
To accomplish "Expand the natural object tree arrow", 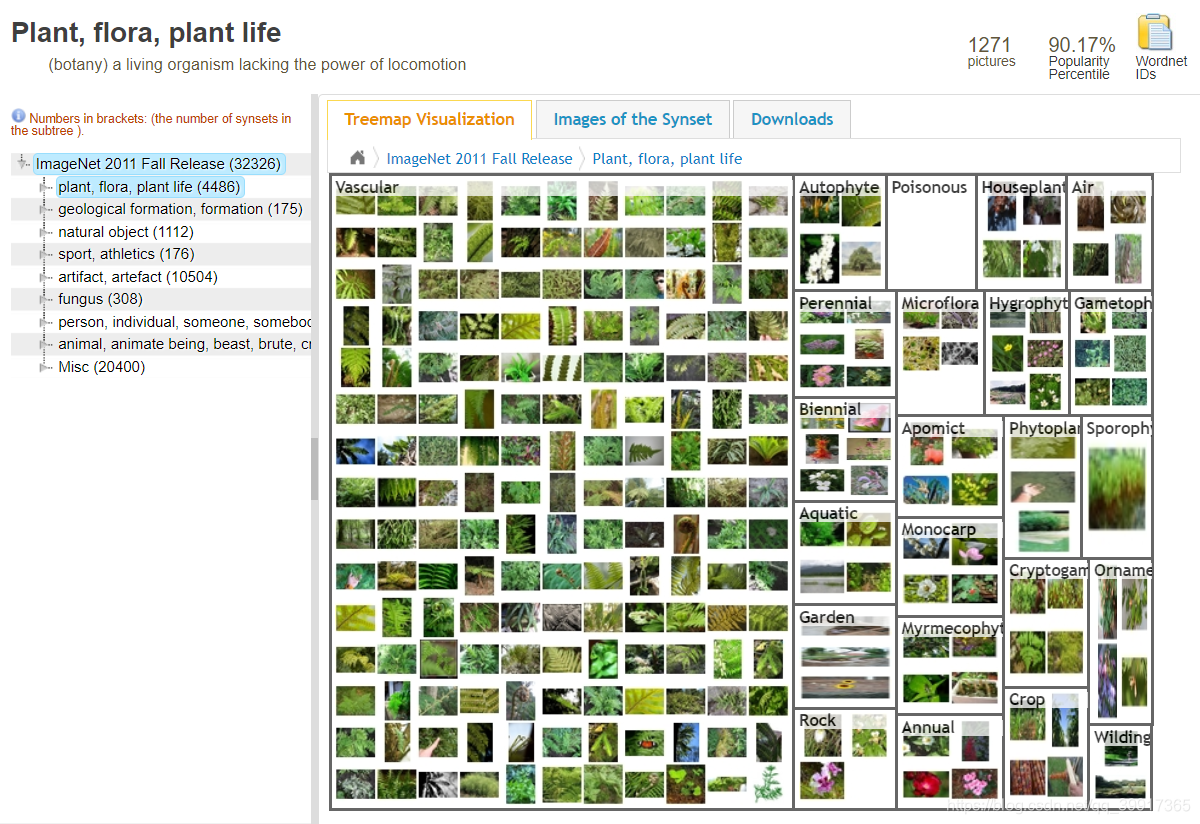I will (x=45, y=232).
